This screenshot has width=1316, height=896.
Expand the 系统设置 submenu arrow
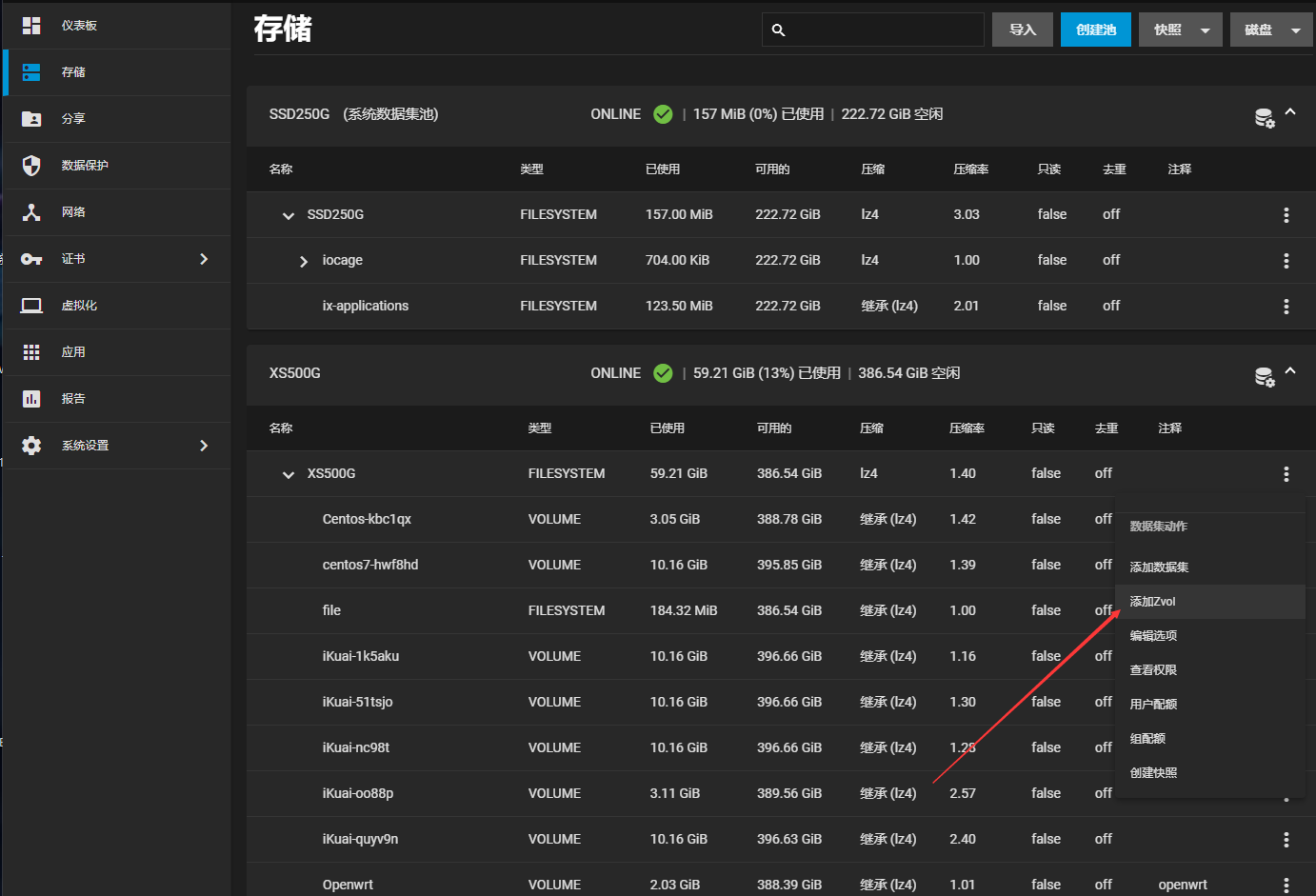point(204,446)
